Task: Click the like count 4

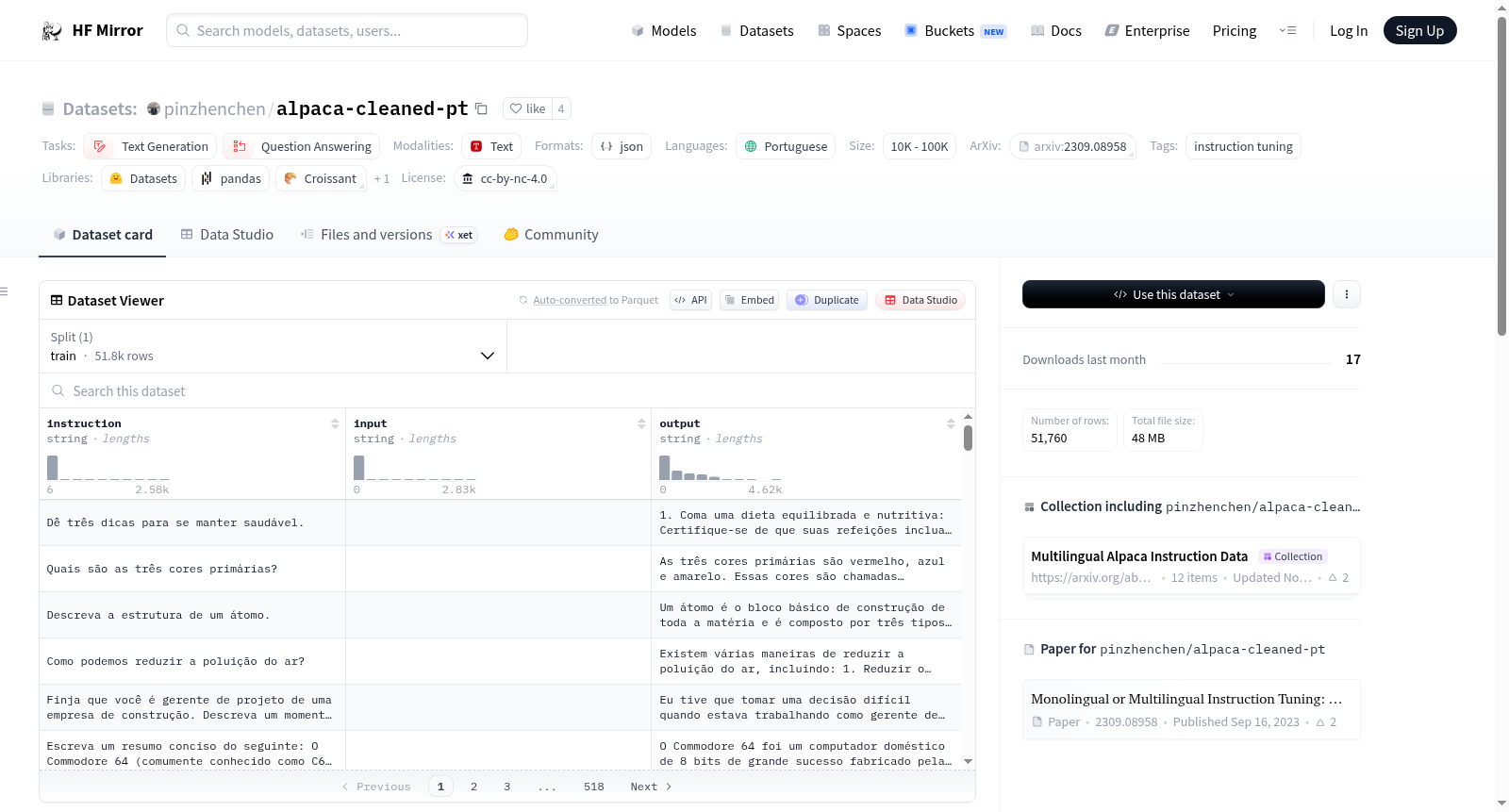Action: tap(561, 108)
